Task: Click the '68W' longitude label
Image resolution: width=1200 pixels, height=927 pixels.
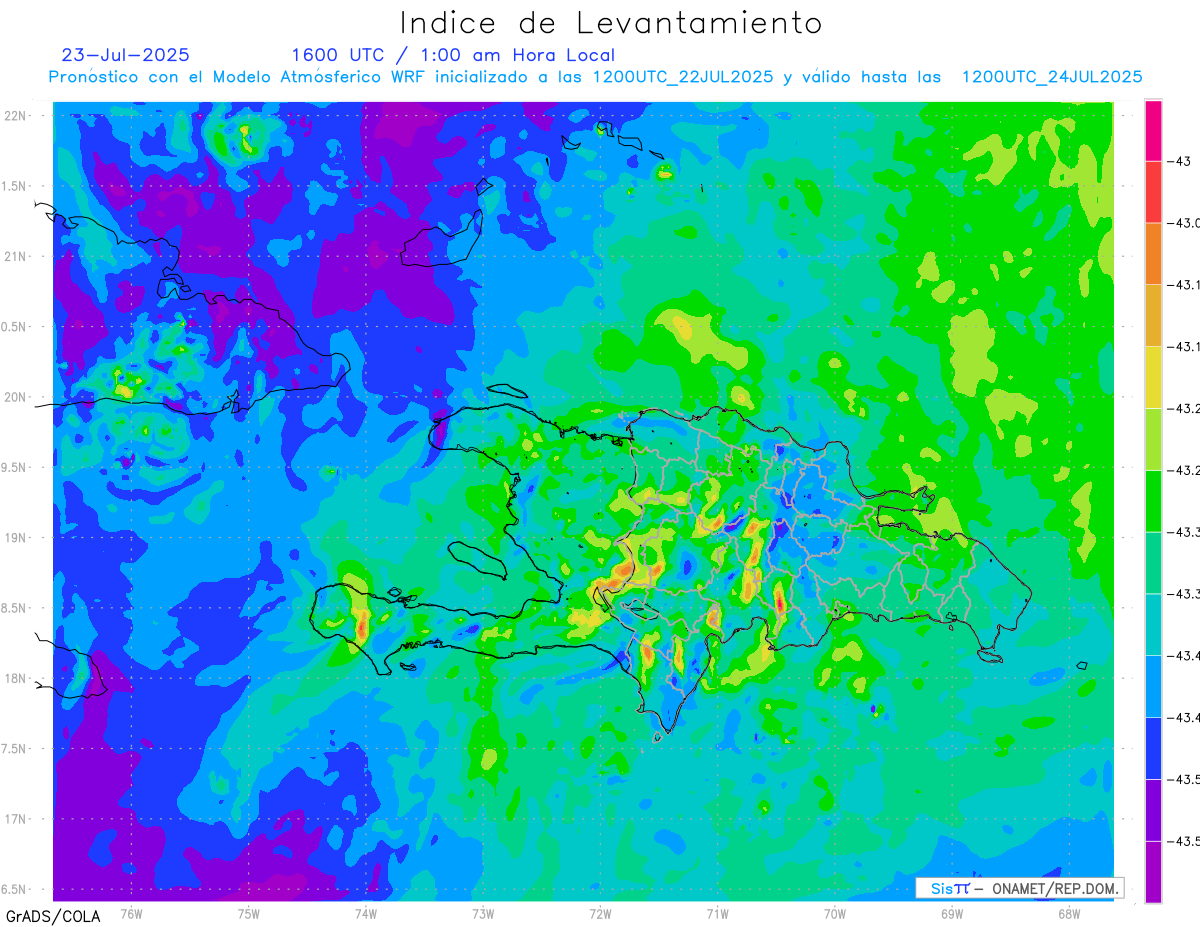Action: [x=1069, y=913]
